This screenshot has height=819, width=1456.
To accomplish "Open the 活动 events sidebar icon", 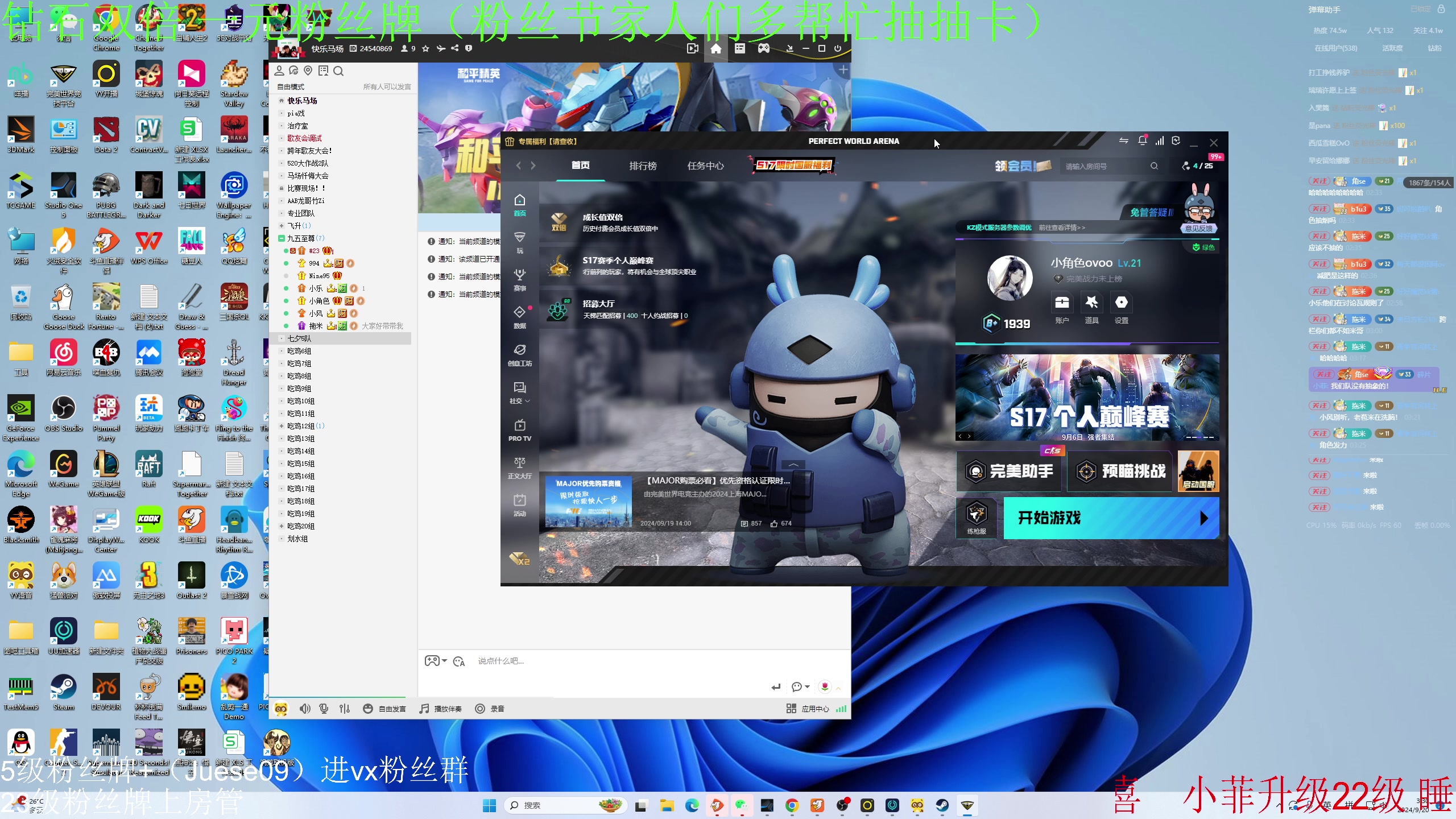I will 519,505.
